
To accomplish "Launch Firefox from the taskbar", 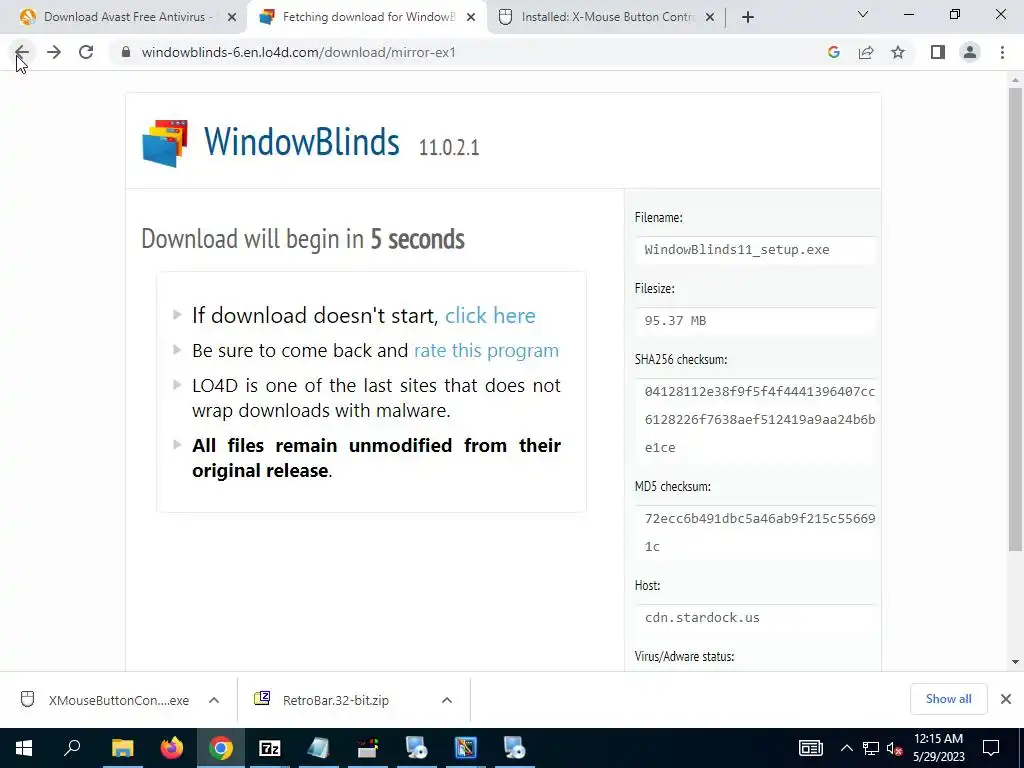I will [172, 748].
